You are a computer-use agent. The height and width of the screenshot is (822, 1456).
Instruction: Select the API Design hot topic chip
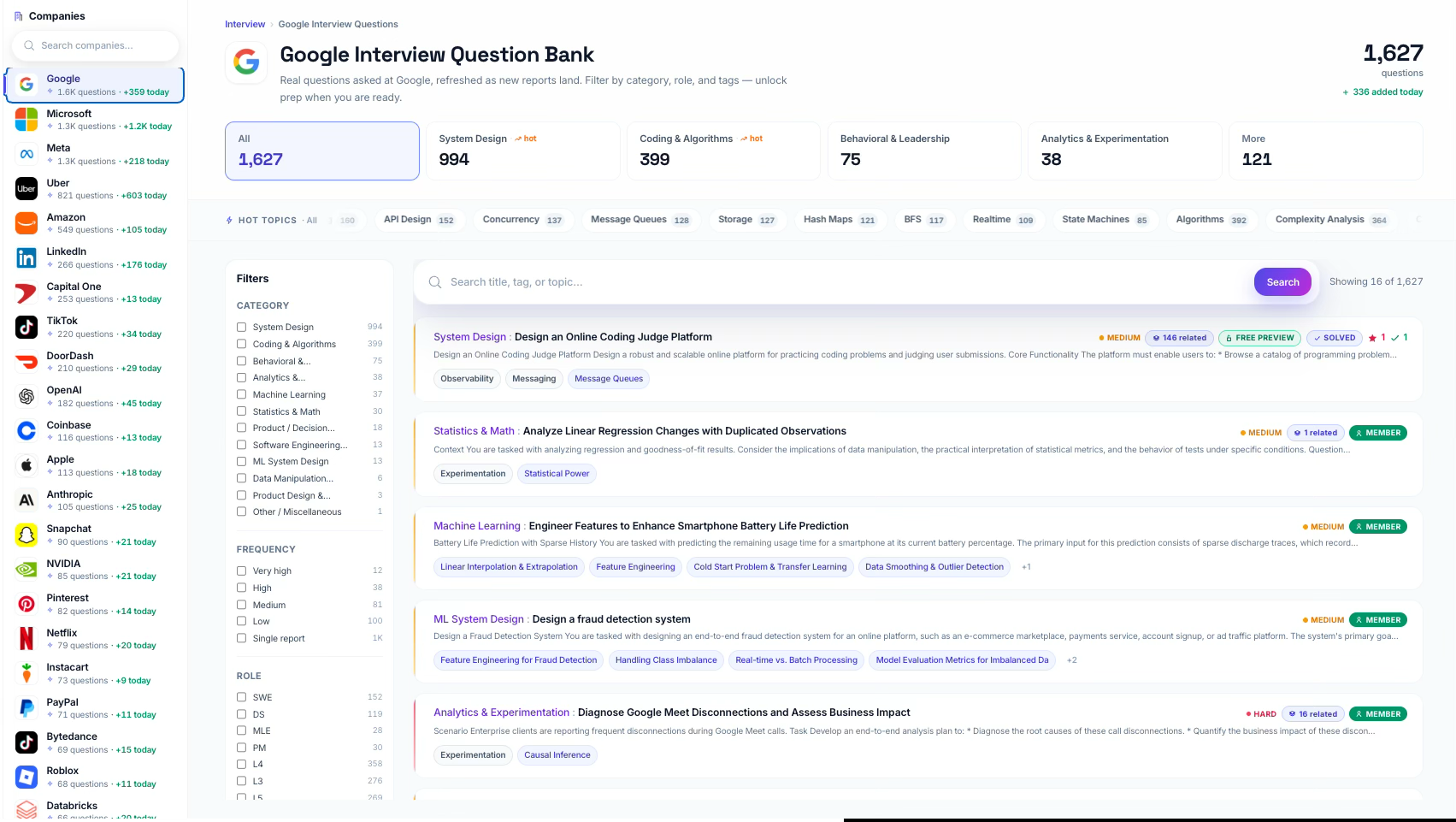tap(420, 220)
